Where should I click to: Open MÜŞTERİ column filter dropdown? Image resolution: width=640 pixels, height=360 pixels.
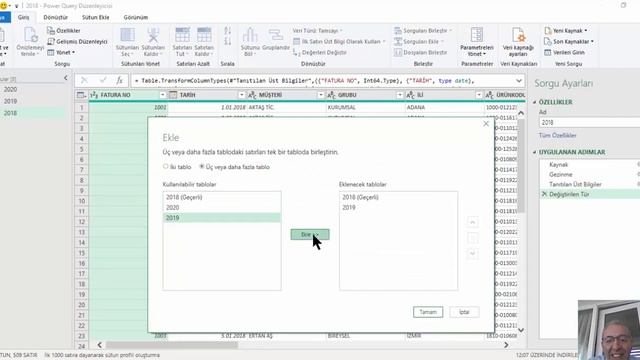(x=321, y=95)
